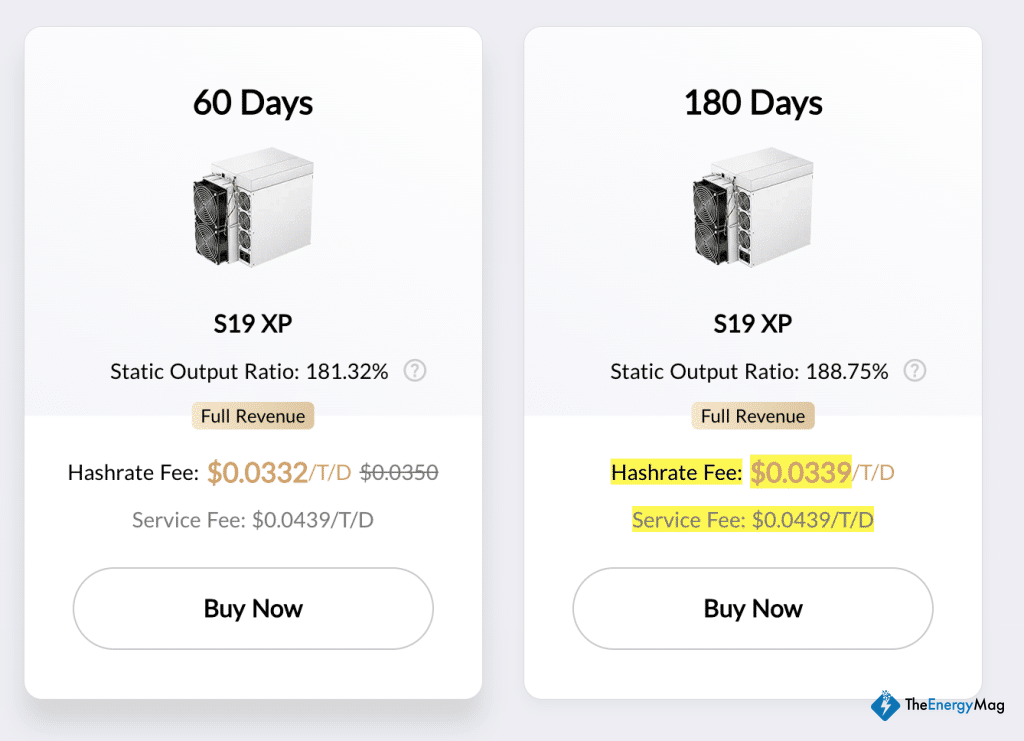This screenshot has width=1024, height=741.
Task: Click highlighted Service Fee on 180 Days card
Action: pyautogui.click(x=753, y=520)
